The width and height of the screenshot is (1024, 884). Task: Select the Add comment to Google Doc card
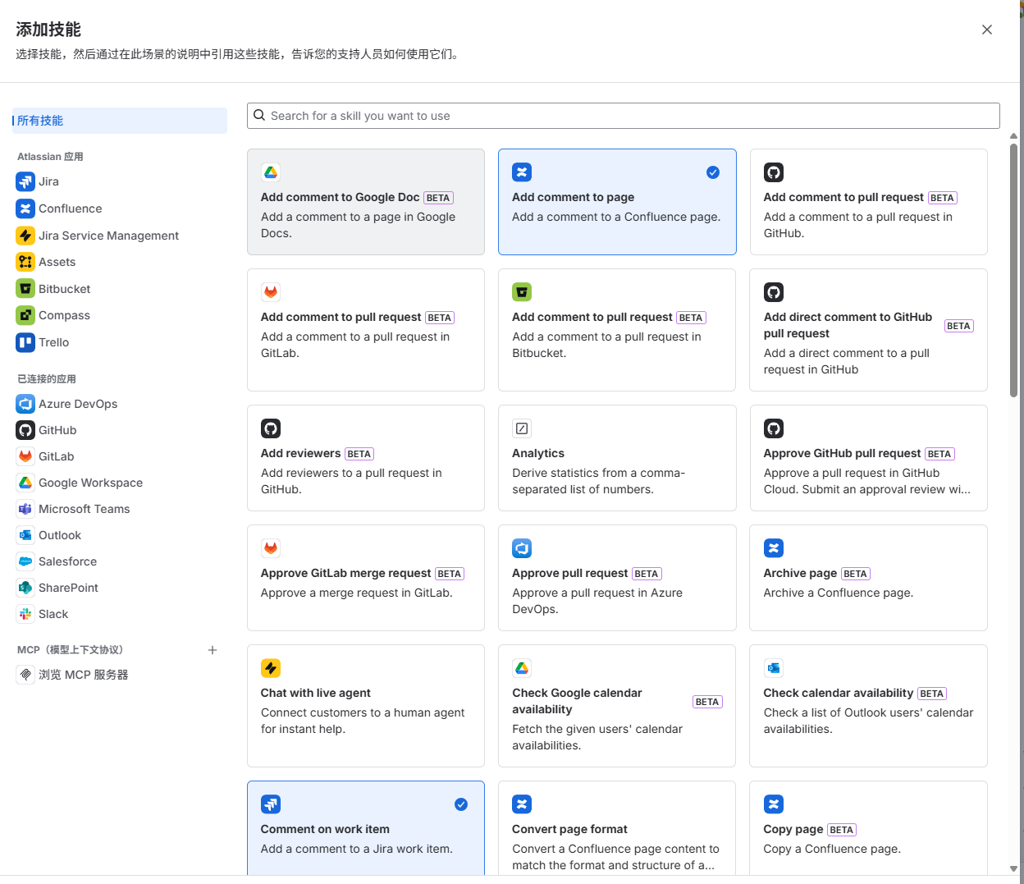[365, 202]
